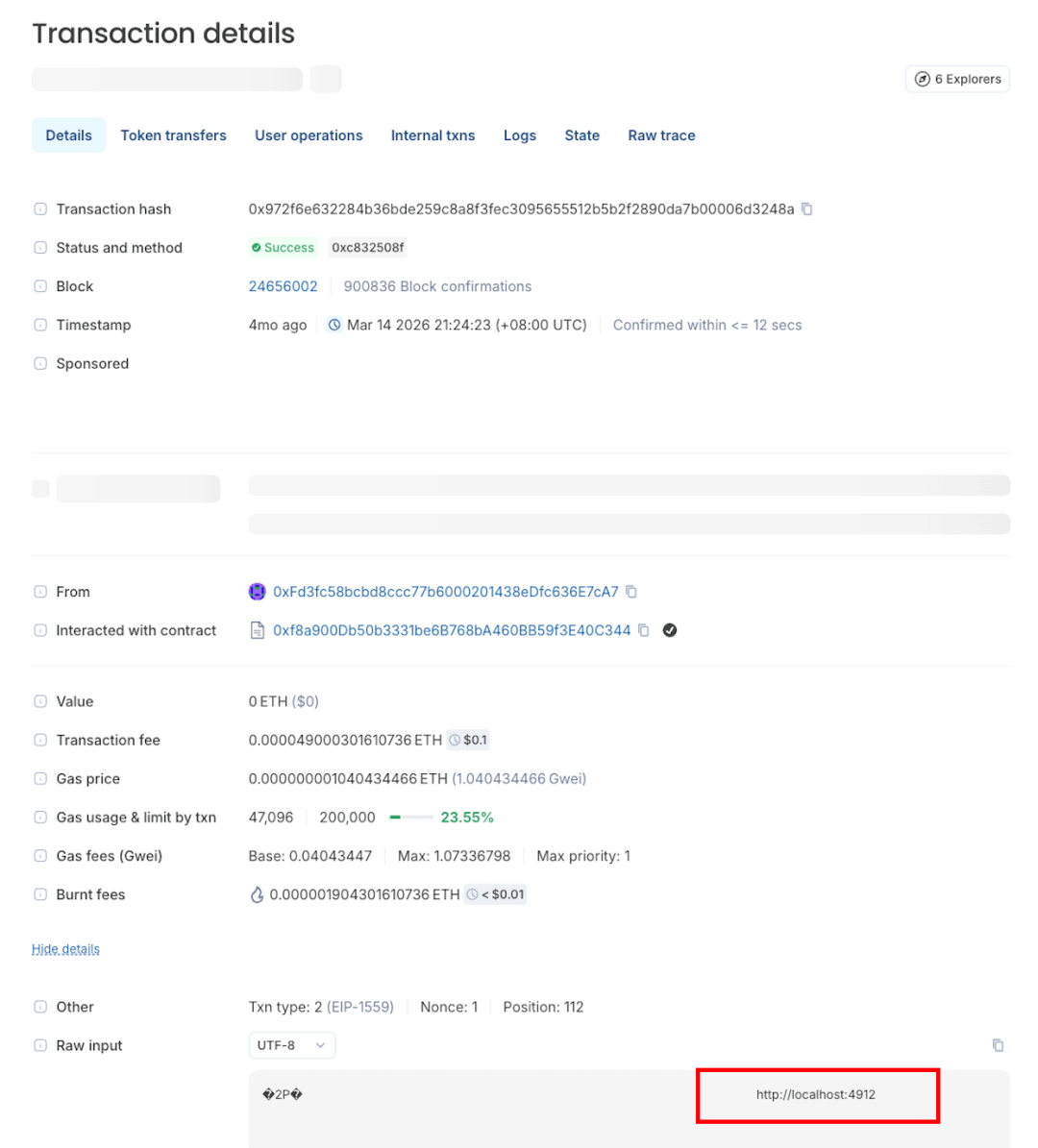Click the transaction hash value text
Screen dimensions: 1038x1148
click(x=521, y=209)
